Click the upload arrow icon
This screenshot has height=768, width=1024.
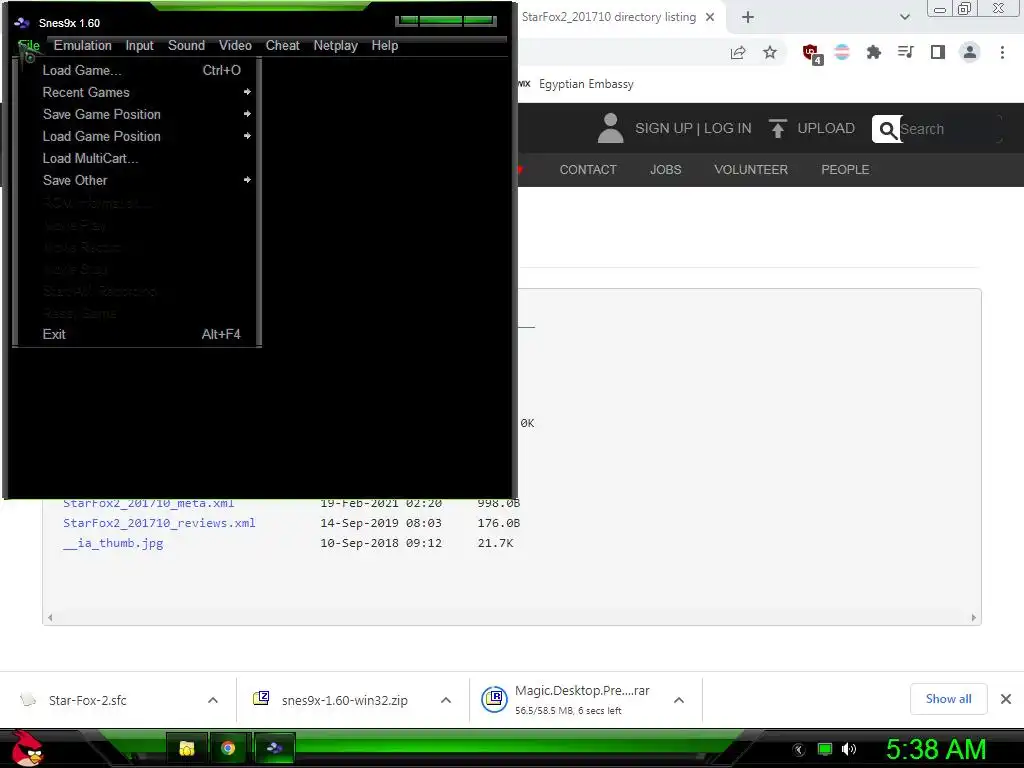[777, 129]
